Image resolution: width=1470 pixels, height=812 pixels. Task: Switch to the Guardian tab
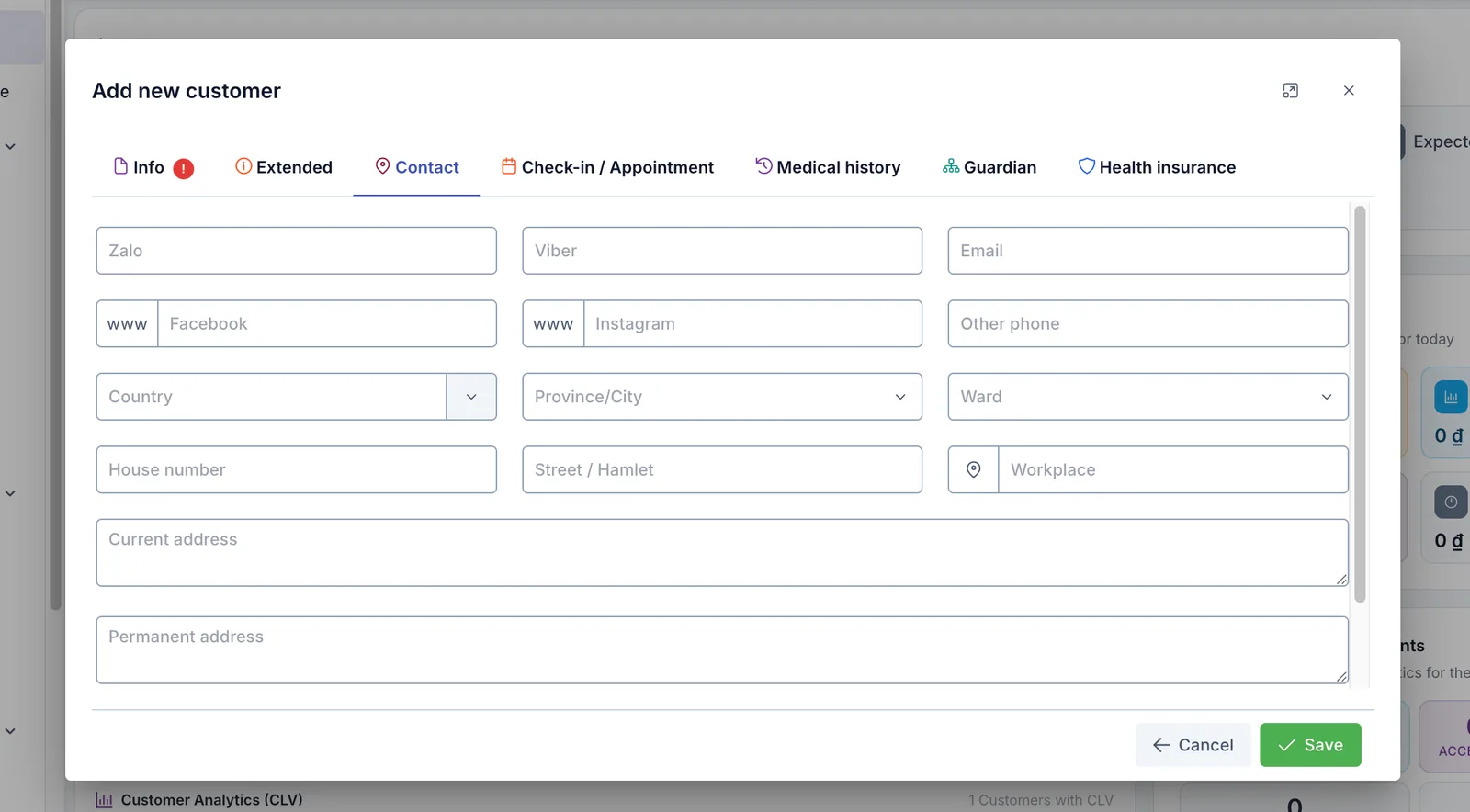click(989, 167)
